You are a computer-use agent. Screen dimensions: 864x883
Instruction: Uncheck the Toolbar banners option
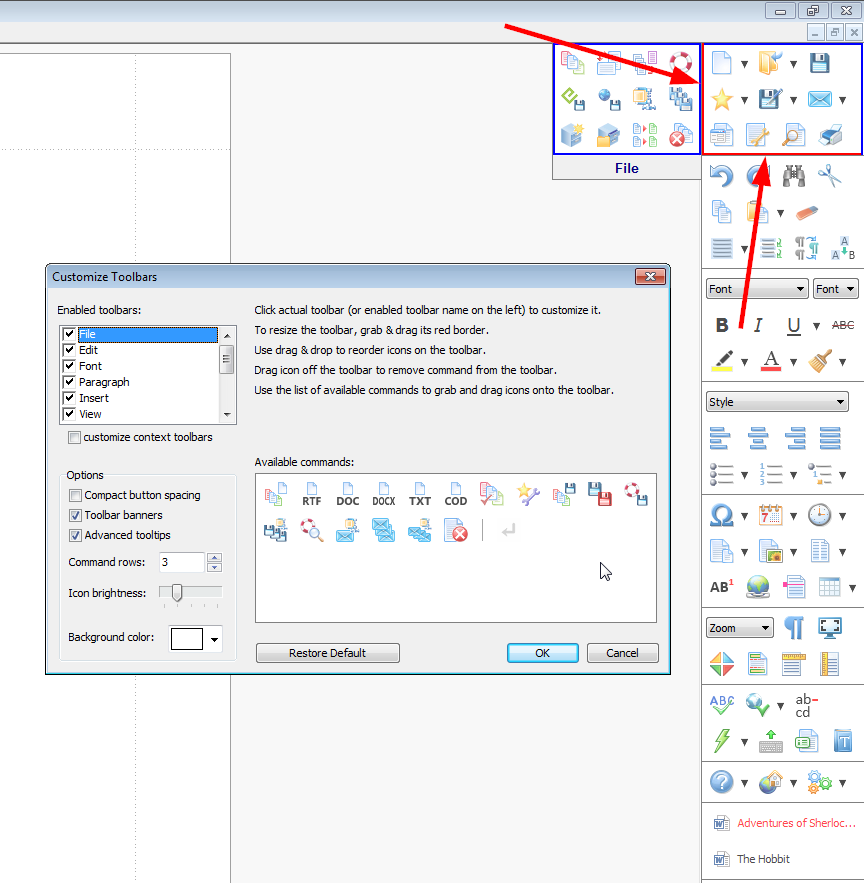[x=76, y=515]
